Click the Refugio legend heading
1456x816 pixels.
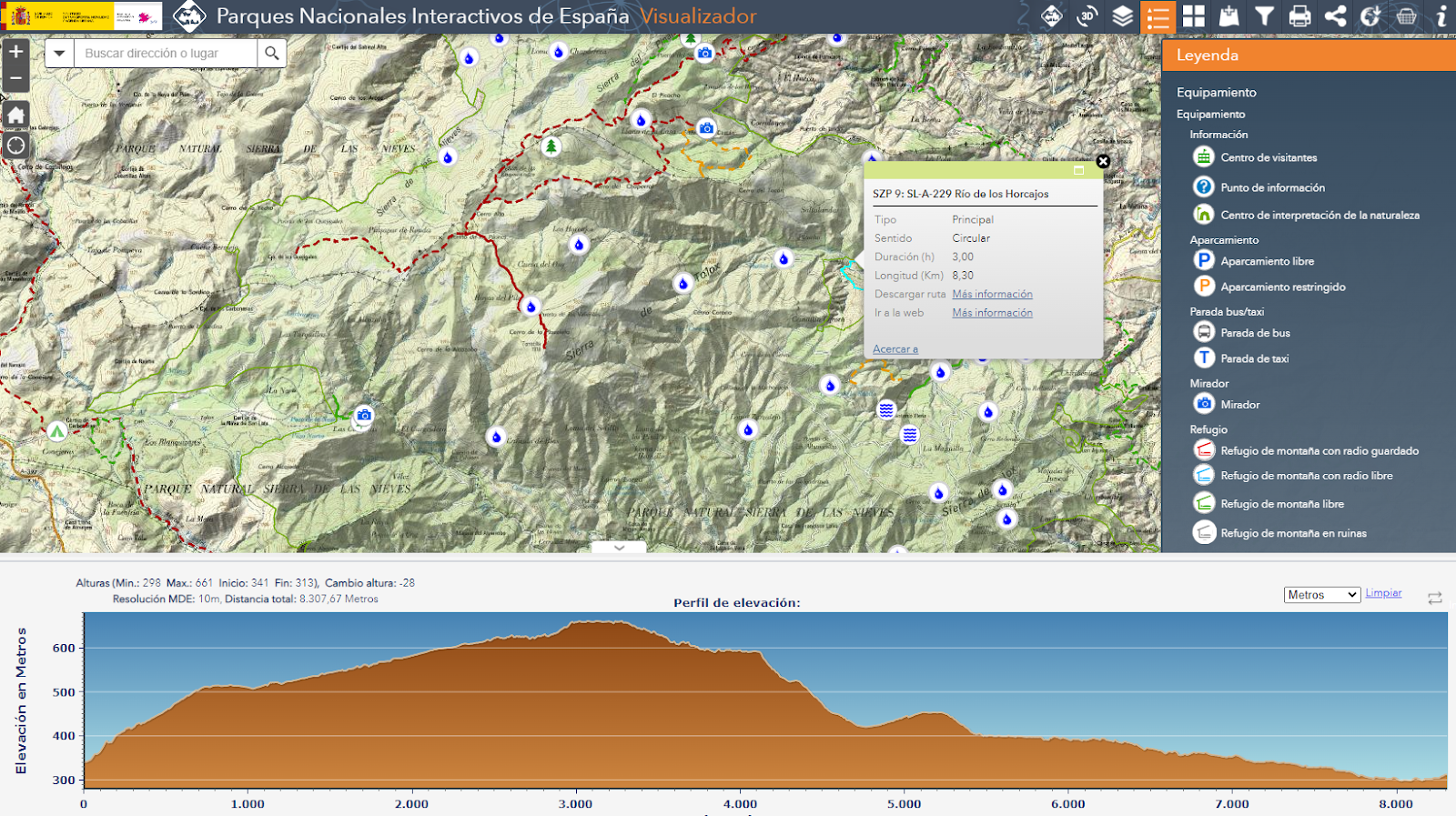[1208, 429]
